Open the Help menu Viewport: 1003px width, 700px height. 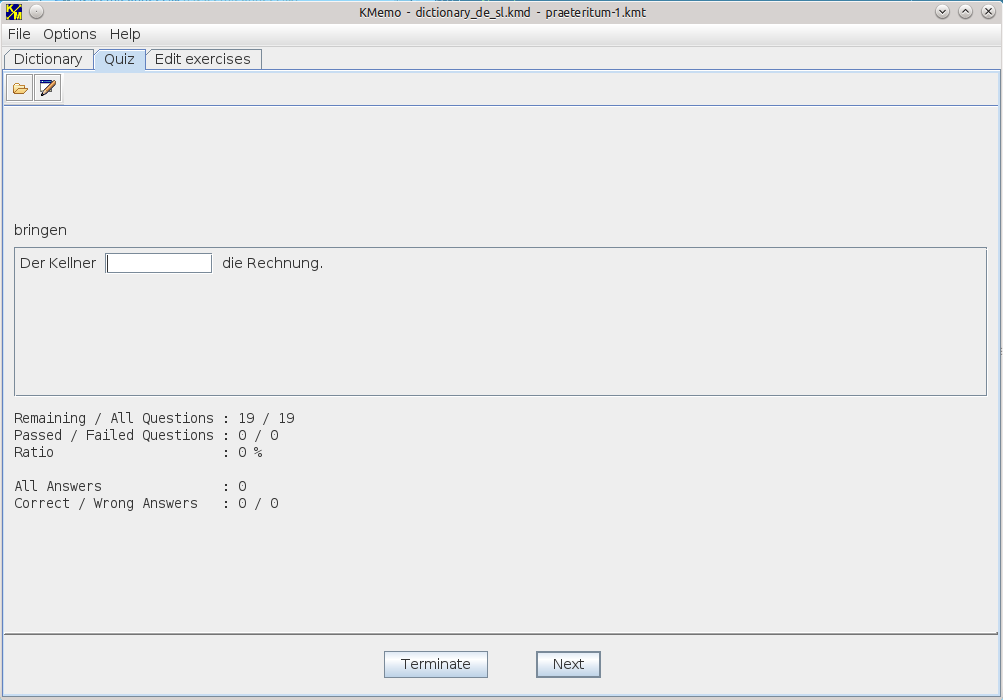pos(125,34)
